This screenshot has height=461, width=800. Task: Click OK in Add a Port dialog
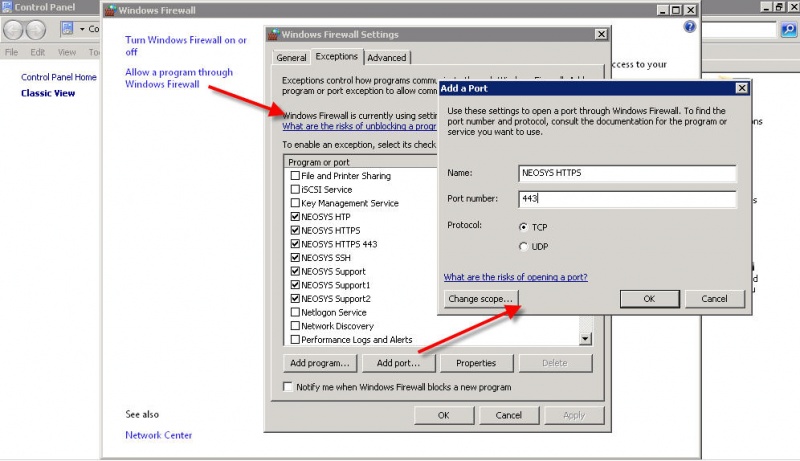(649, 299)
